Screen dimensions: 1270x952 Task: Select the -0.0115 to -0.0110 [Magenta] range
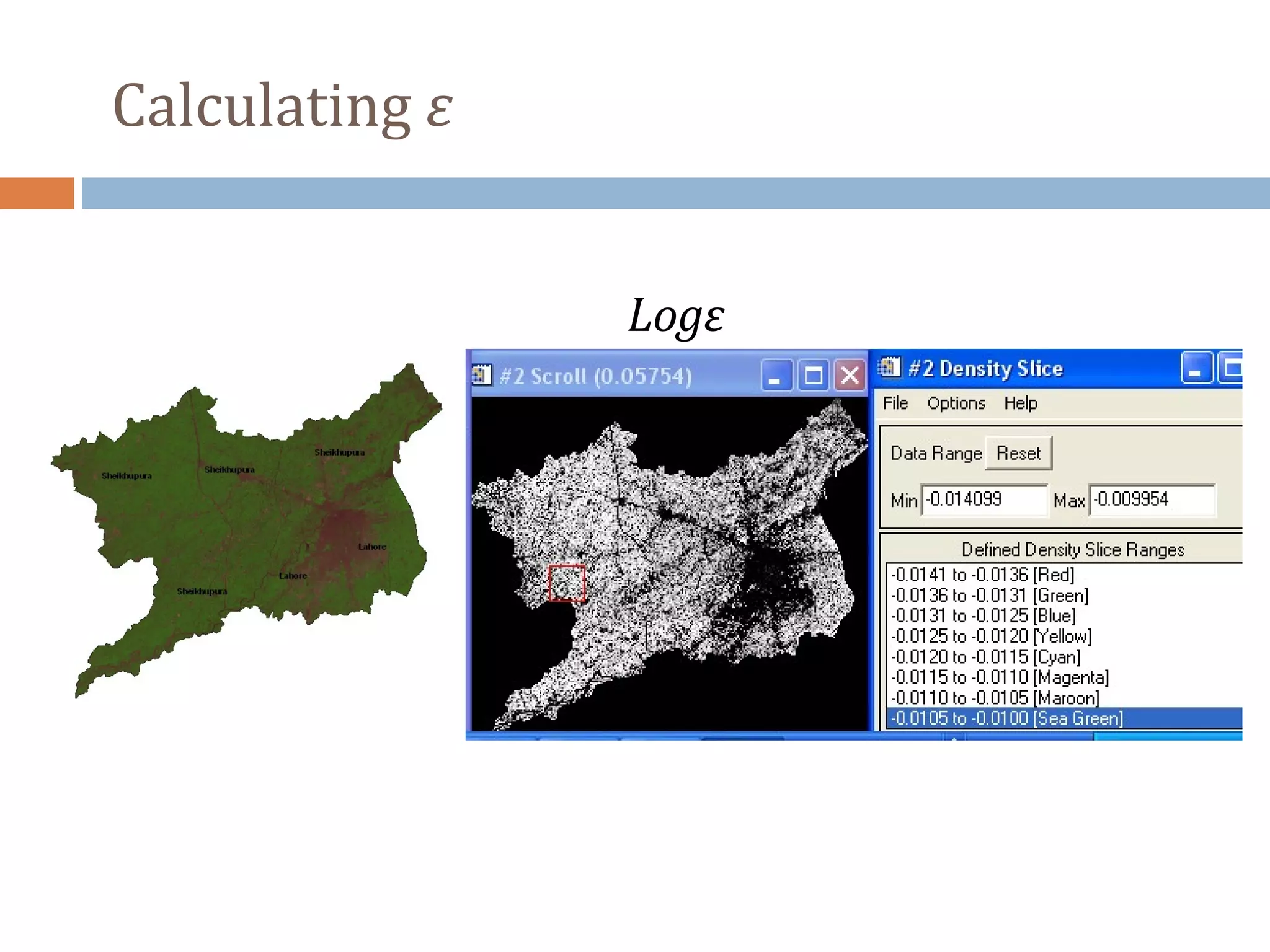point(1064,677)
